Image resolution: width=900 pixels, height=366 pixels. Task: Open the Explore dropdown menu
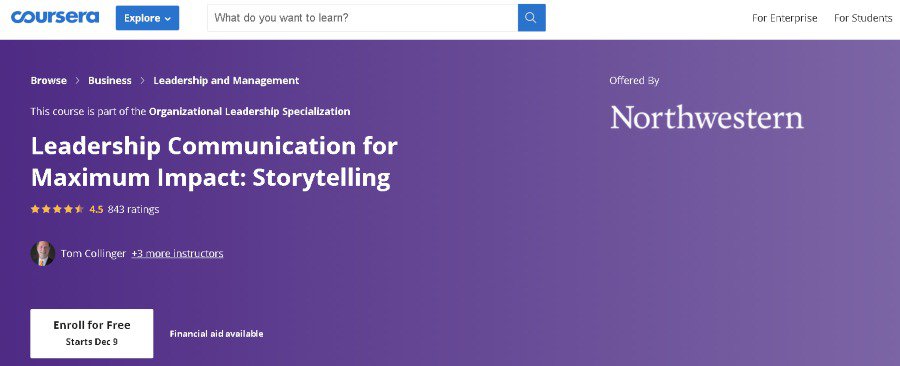(148, 18)
